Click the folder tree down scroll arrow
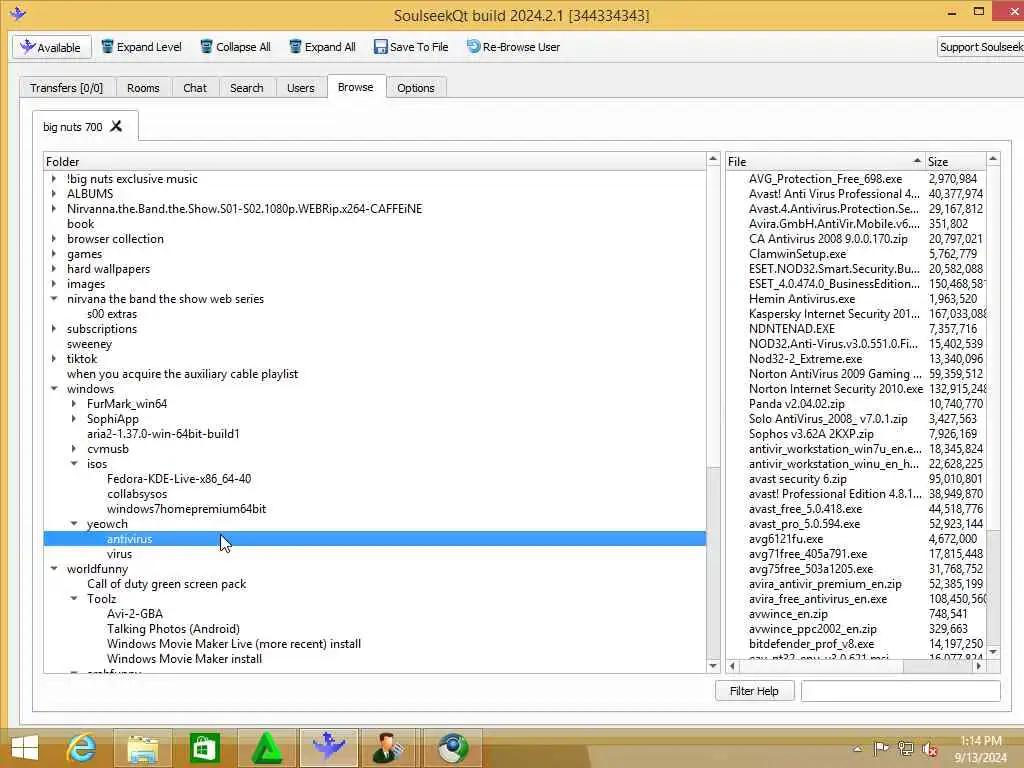Viewport: 1024px width, 768px height. [713, 666]
